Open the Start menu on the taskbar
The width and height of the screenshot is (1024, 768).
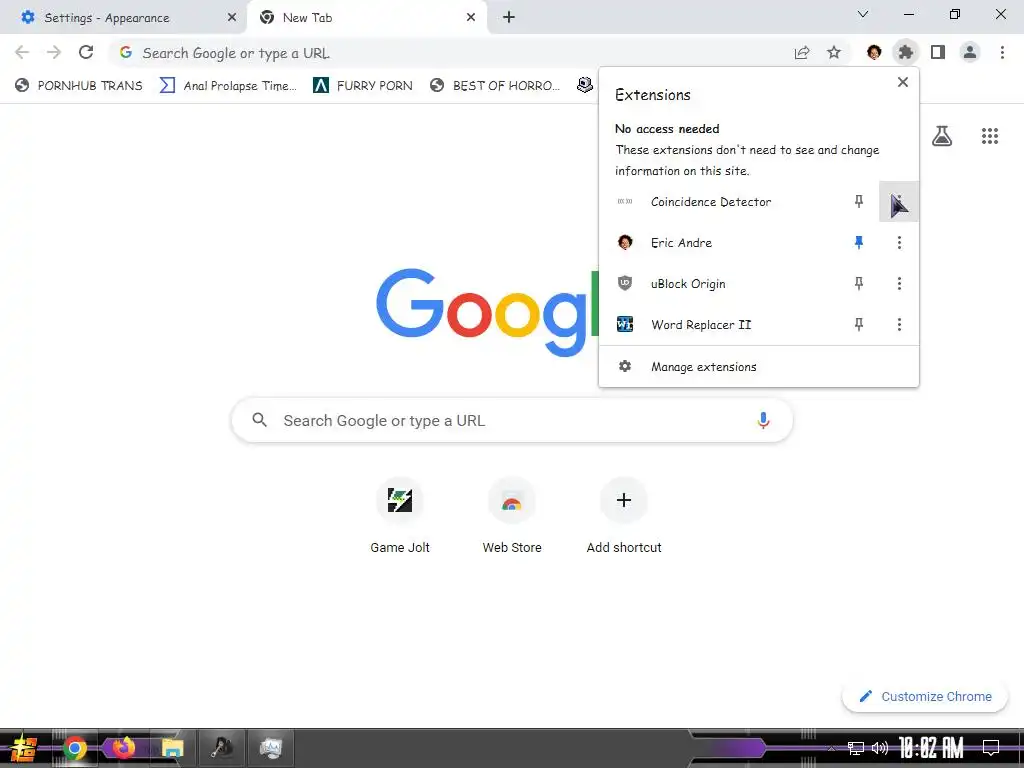pos(23,748)
